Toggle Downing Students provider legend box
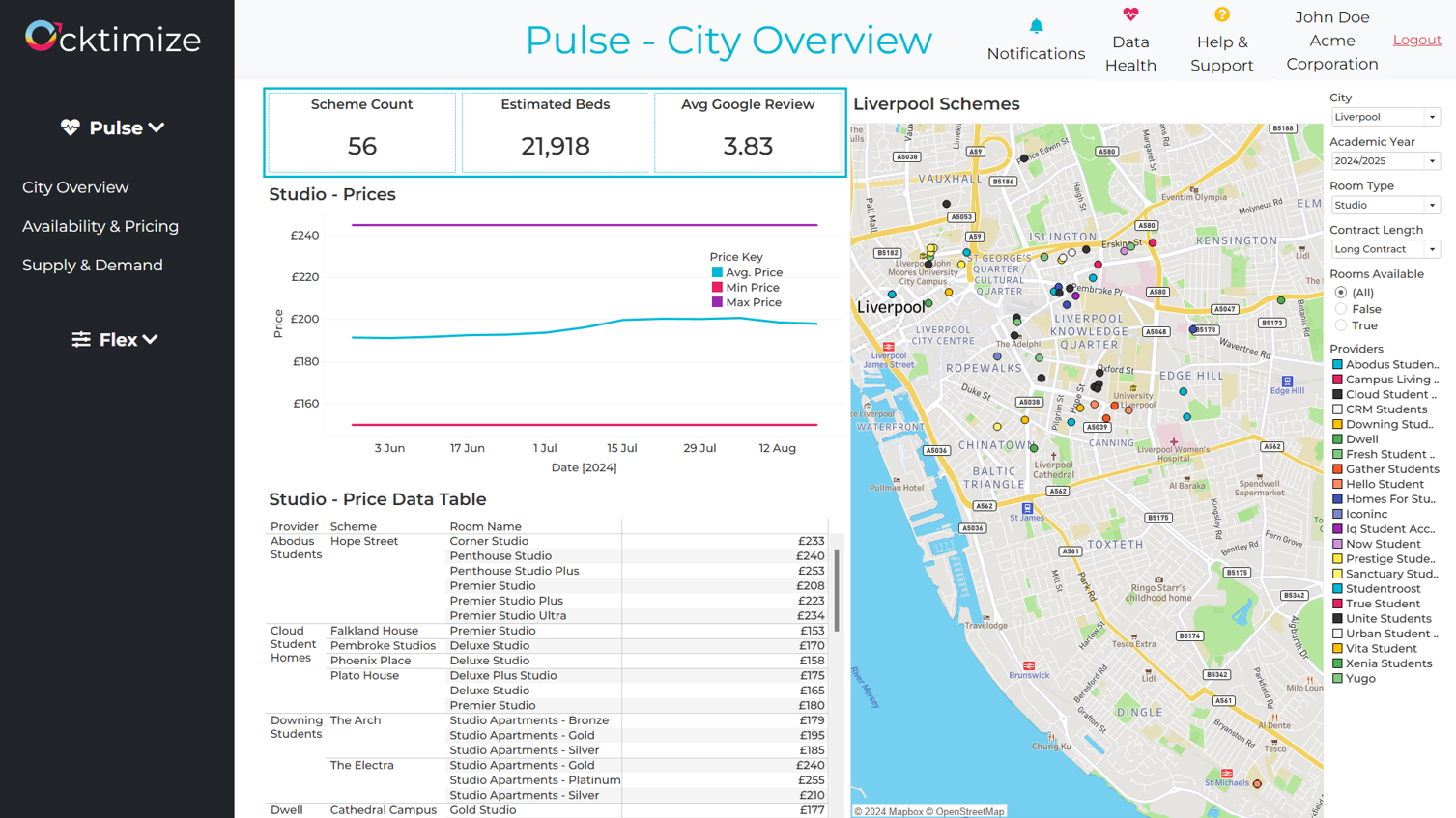1456x818 pixels. pyautogui.click(x=1337, y=424)
